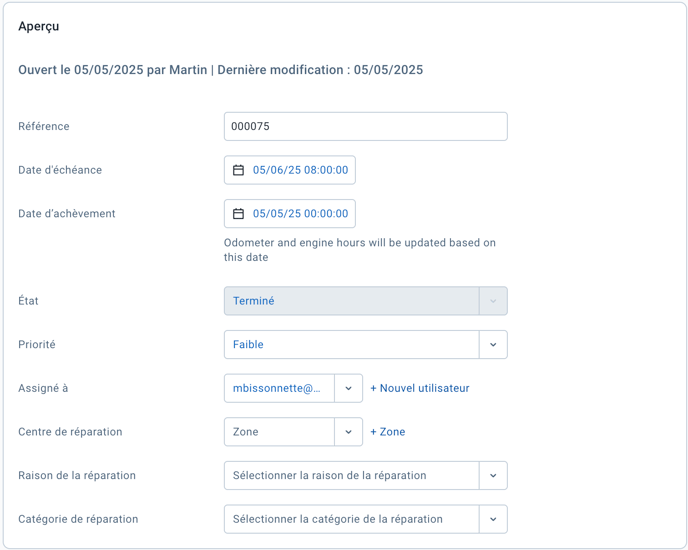Click the calendar icon for Date d'échéance
Image resolution: width=688 pixels, height=550 pixels.
238,170
